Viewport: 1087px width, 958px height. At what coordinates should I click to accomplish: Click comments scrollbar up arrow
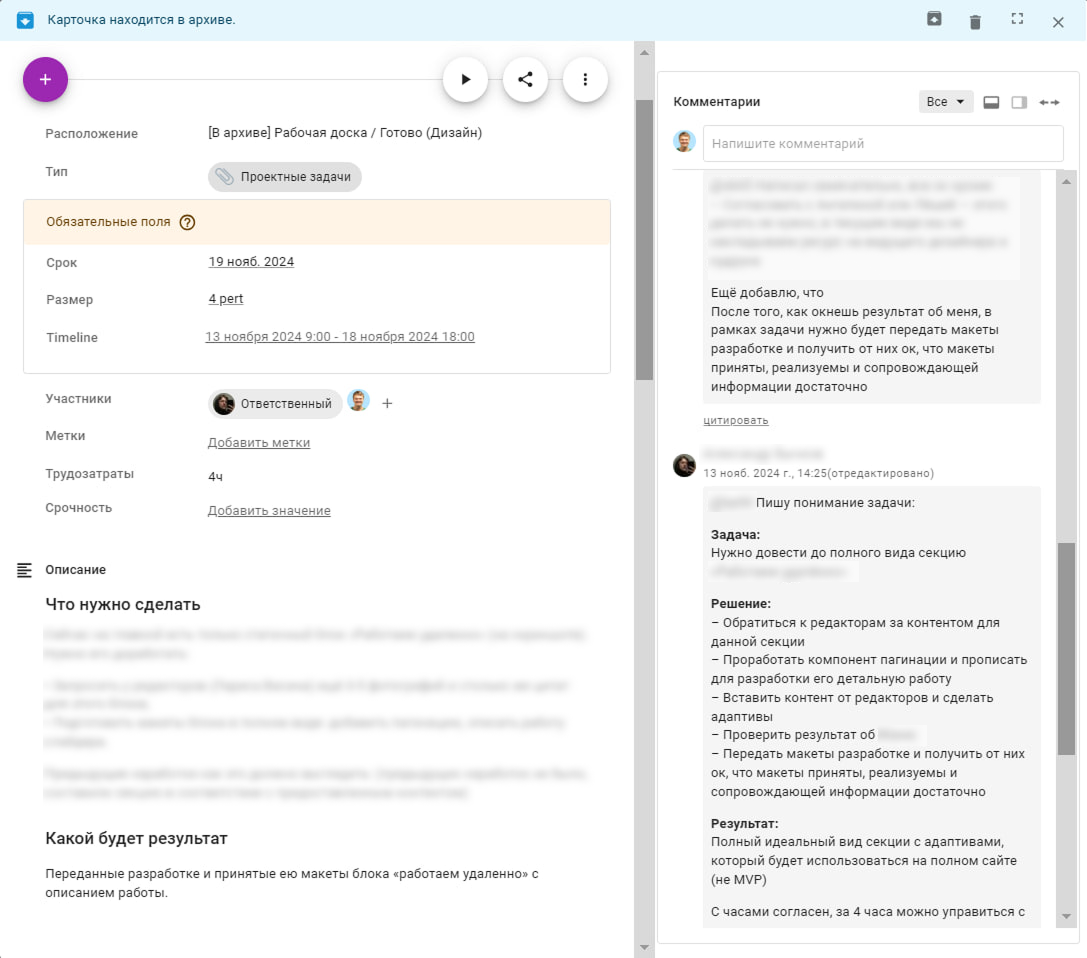click(x=1066, y=182)
